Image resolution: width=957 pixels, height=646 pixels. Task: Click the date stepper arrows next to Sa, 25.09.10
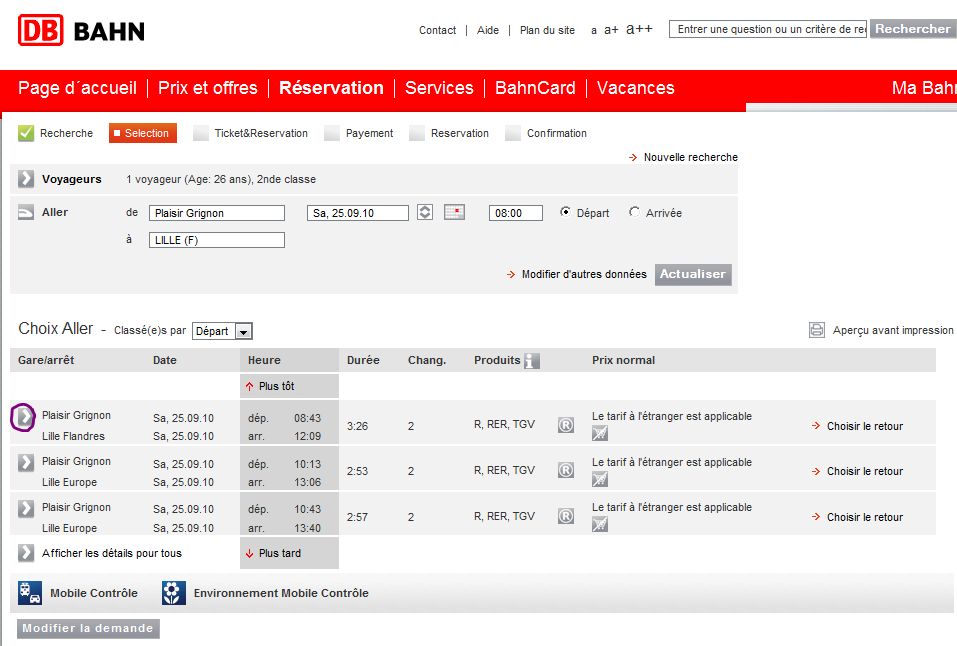click(425, 212)
